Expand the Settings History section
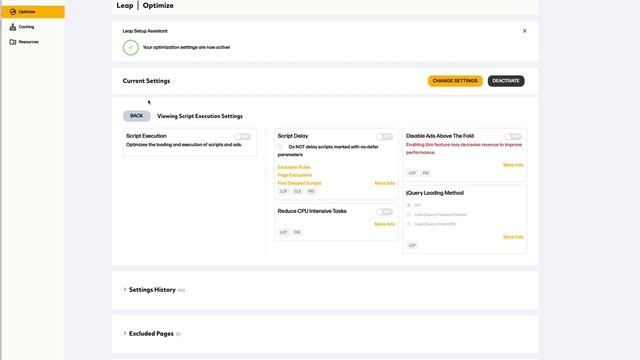640x360 pixels. pyautogui.click(x=152, y=290)
